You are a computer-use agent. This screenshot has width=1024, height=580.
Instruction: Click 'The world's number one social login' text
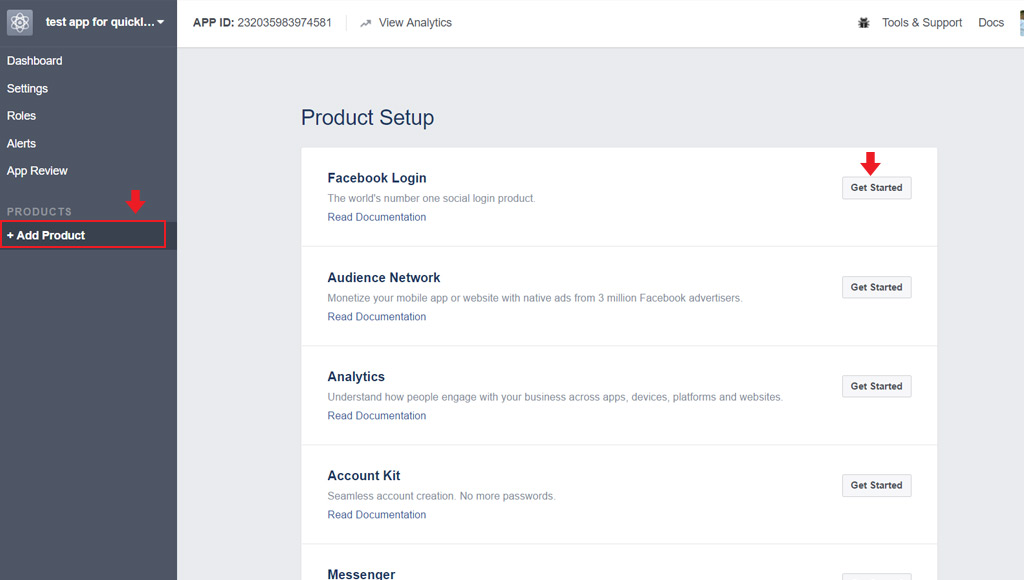pos(431,198)
